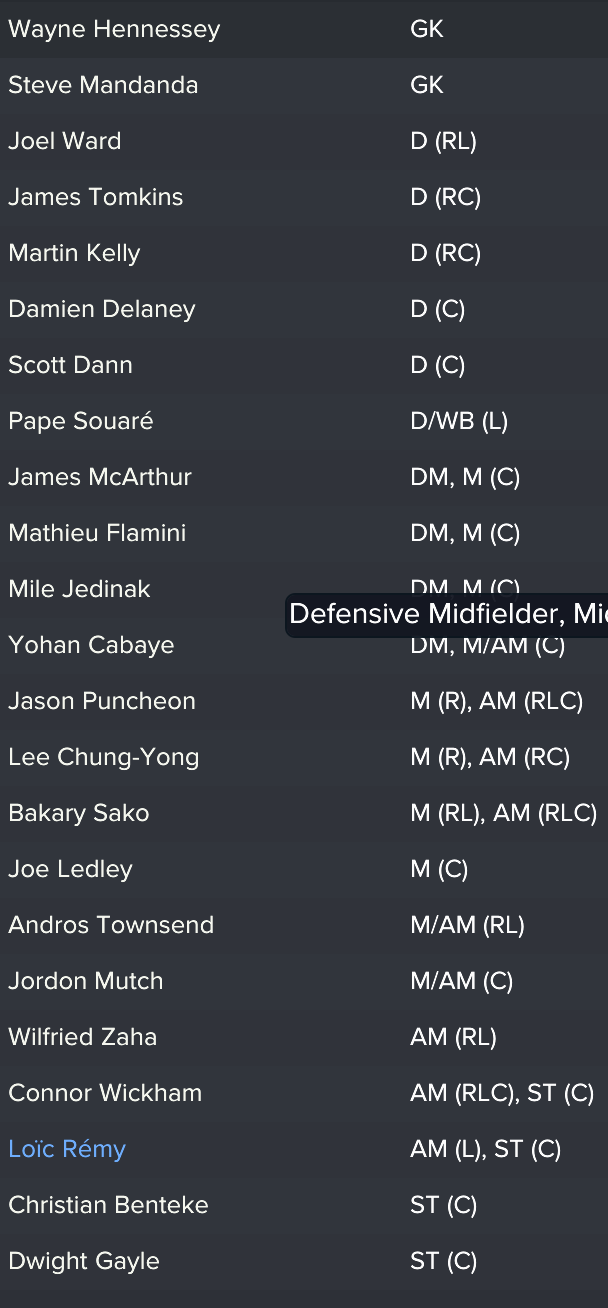This screenshot has width=608, height=1308.
Task: Open Martin Kelly's player row
Action: (74, 253)
